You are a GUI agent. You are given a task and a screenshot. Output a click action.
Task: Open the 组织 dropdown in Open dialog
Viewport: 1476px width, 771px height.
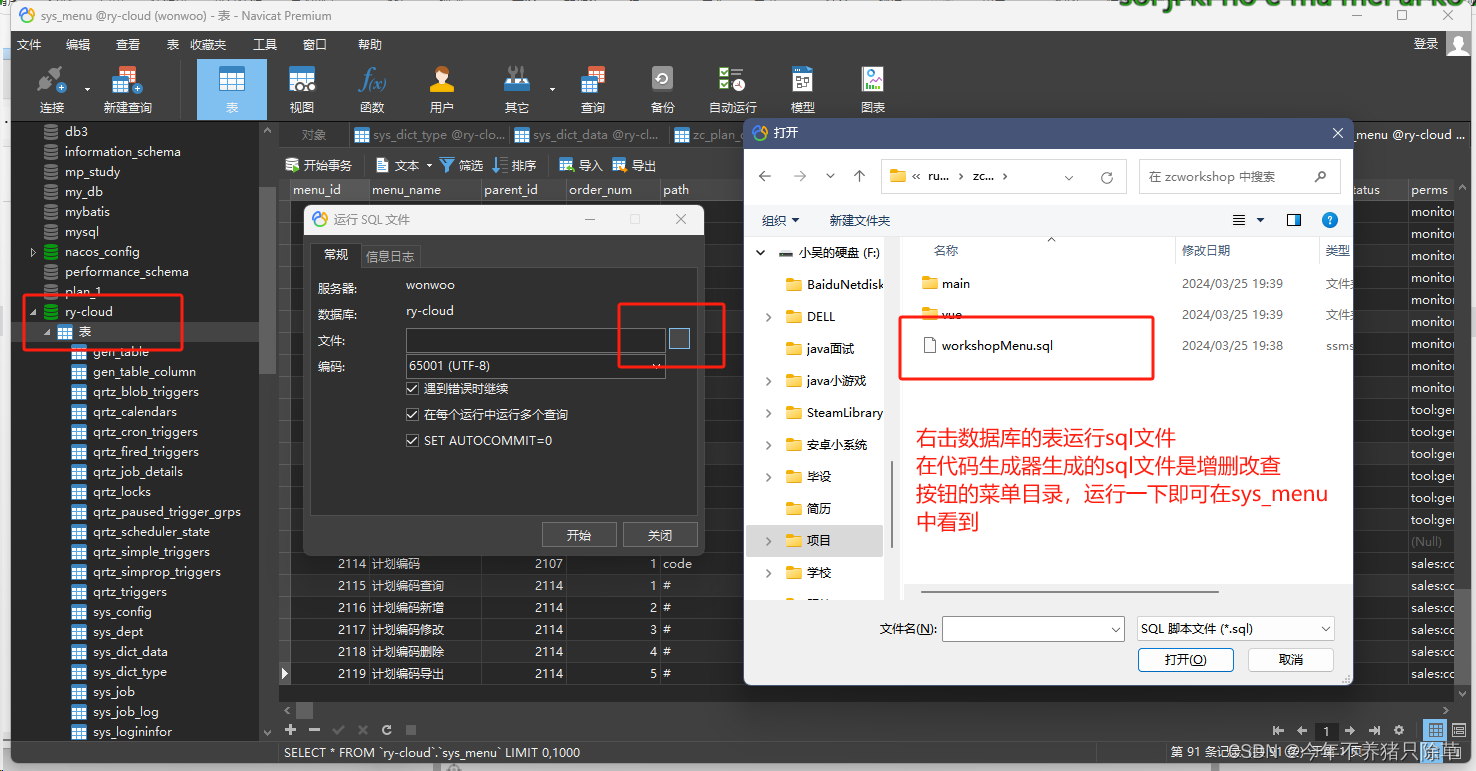pos(781,220)
